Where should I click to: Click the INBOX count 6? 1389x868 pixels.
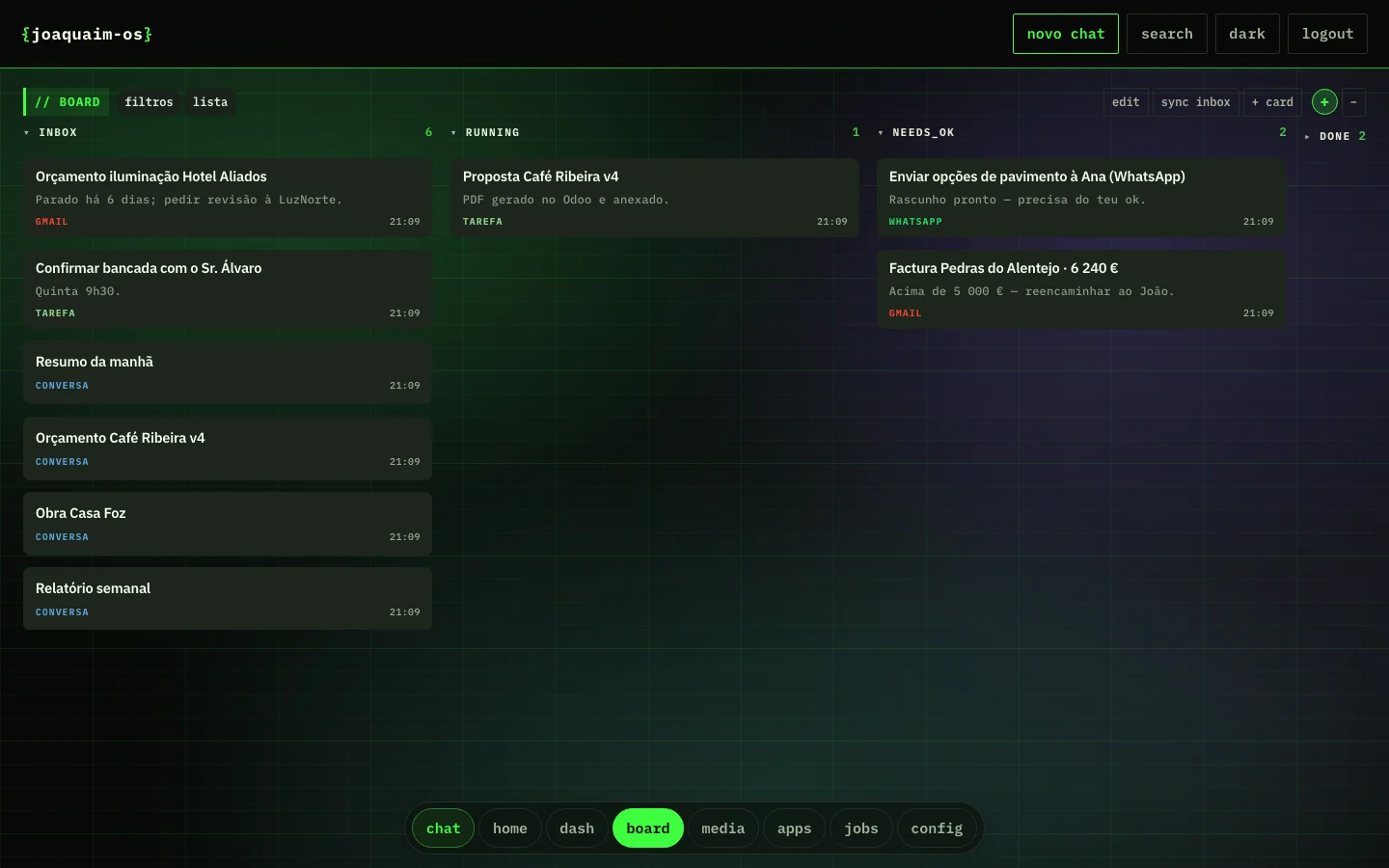pyautogui.click(x=428, y=132)
